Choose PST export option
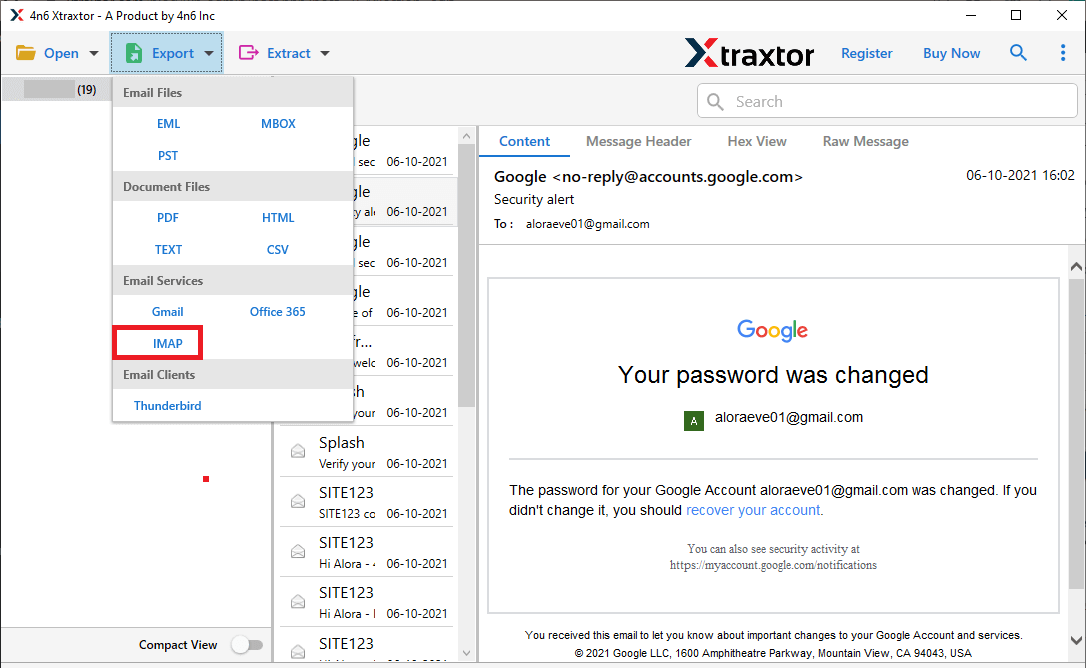 click(168, 155)
